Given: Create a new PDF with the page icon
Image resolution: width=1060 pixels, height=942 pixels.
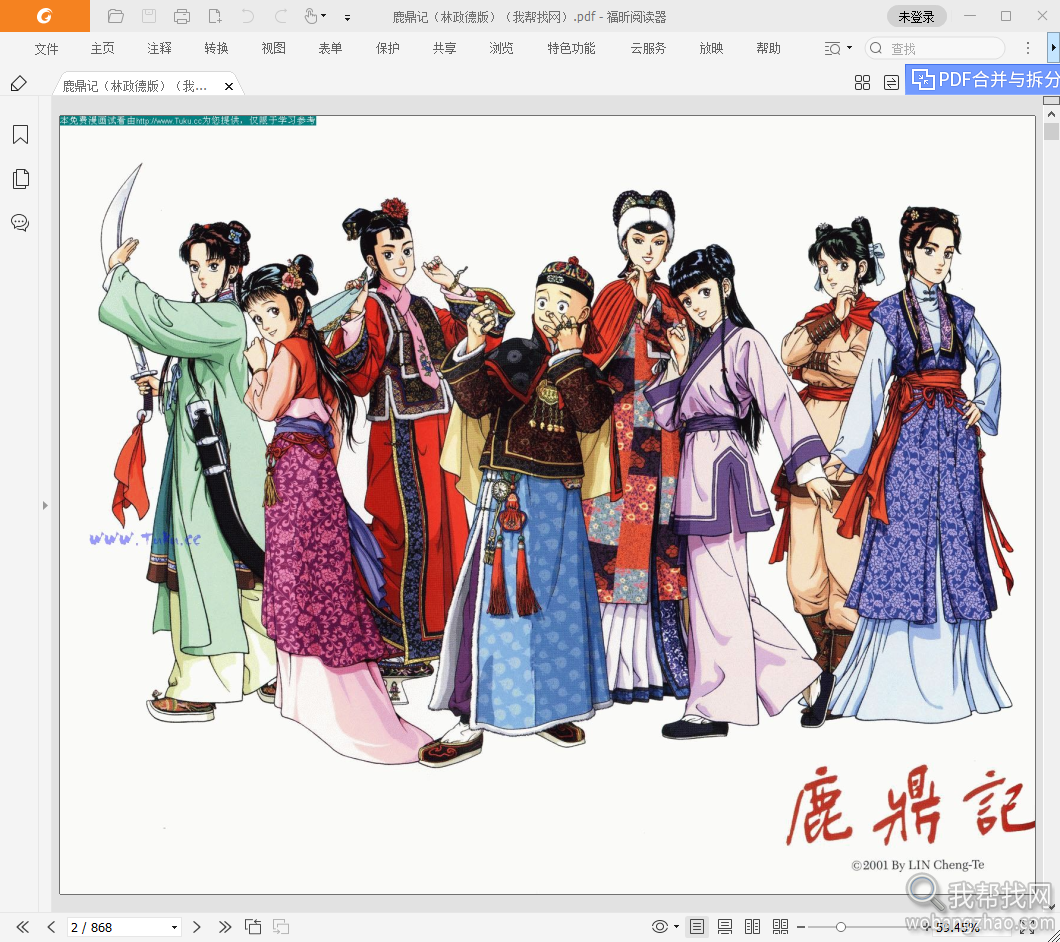Looking at the screenshot, I should click(x=215, y=16).
